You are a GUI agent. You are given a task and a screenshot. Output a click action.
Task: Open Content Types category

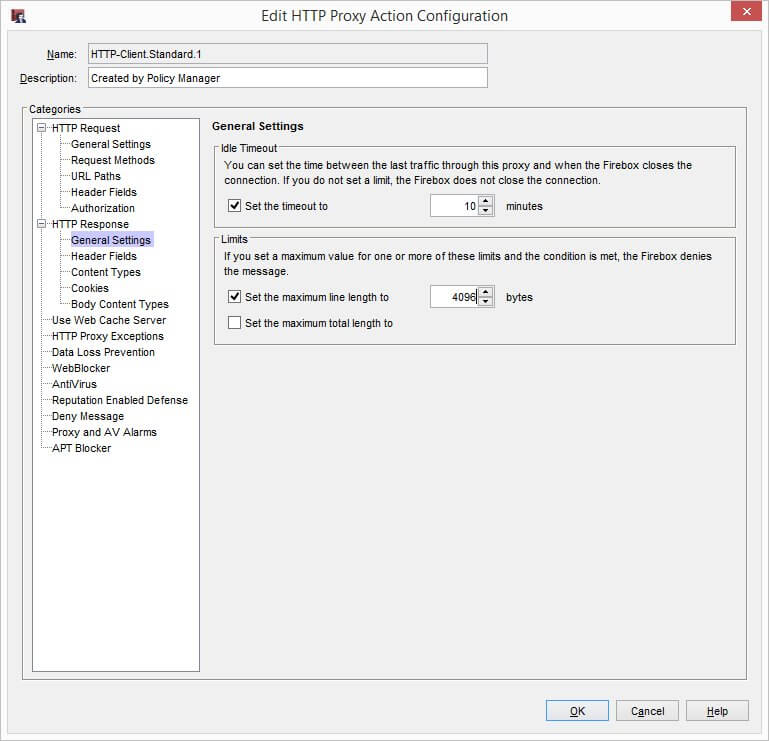(106, 272)
